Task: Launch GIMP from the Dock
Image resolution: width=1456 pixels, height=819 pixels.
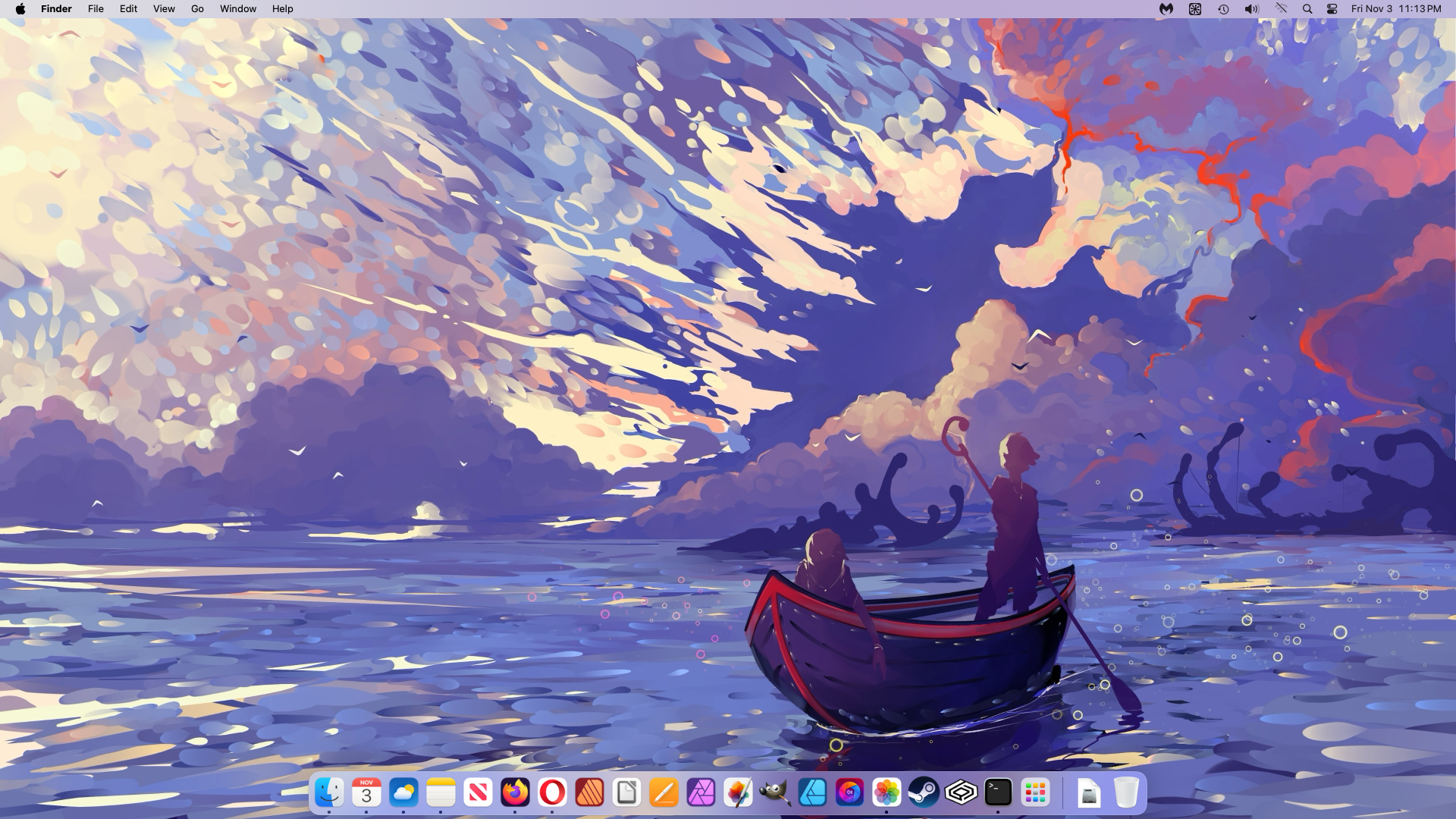Action: pos(775,793)
